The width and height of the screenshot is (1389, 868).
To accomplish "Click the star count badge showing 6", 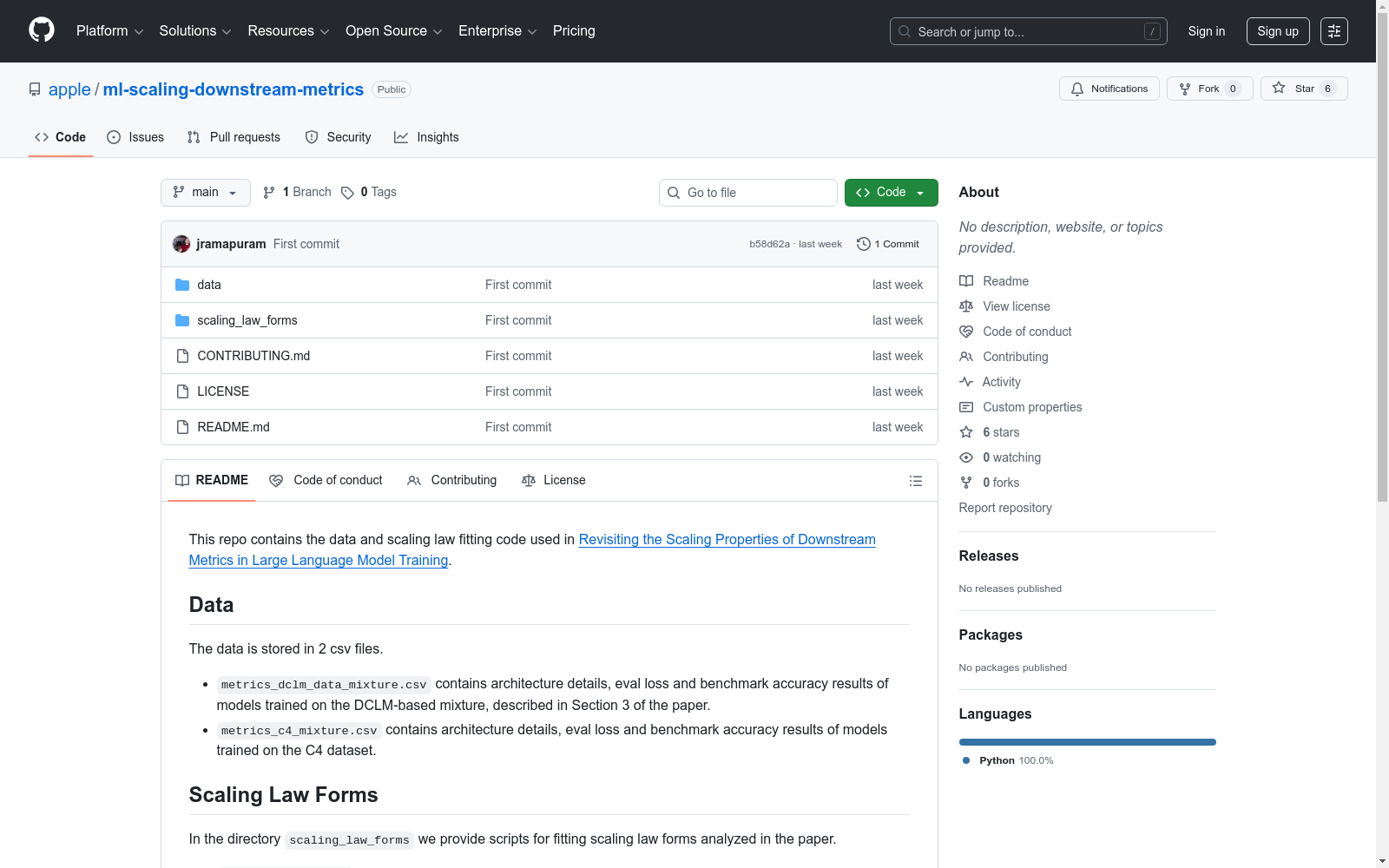I will coord(1327,89).
